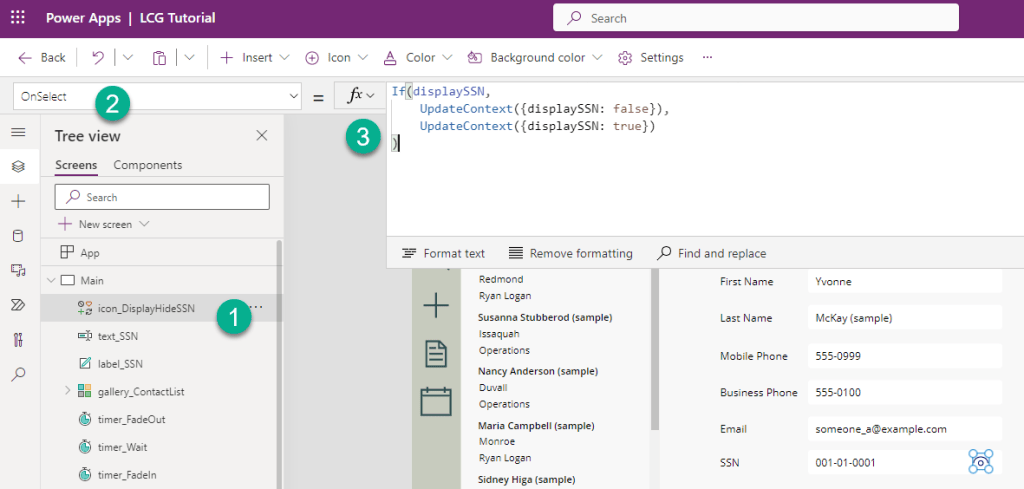Click the Email field
This screenshot has width=1024, height=489.
(904, 430)
